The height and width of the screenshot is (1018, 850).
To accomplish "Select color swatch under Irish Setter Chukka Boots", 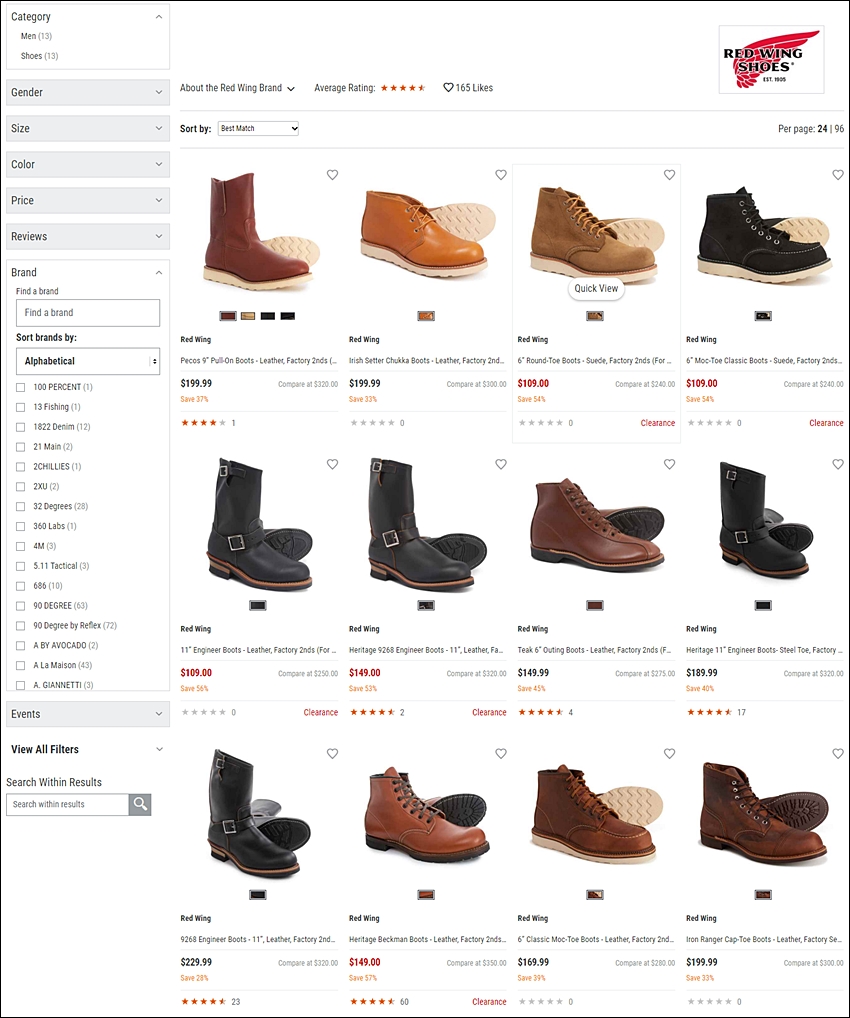I will pyautogui.click(x=426, y=316).
